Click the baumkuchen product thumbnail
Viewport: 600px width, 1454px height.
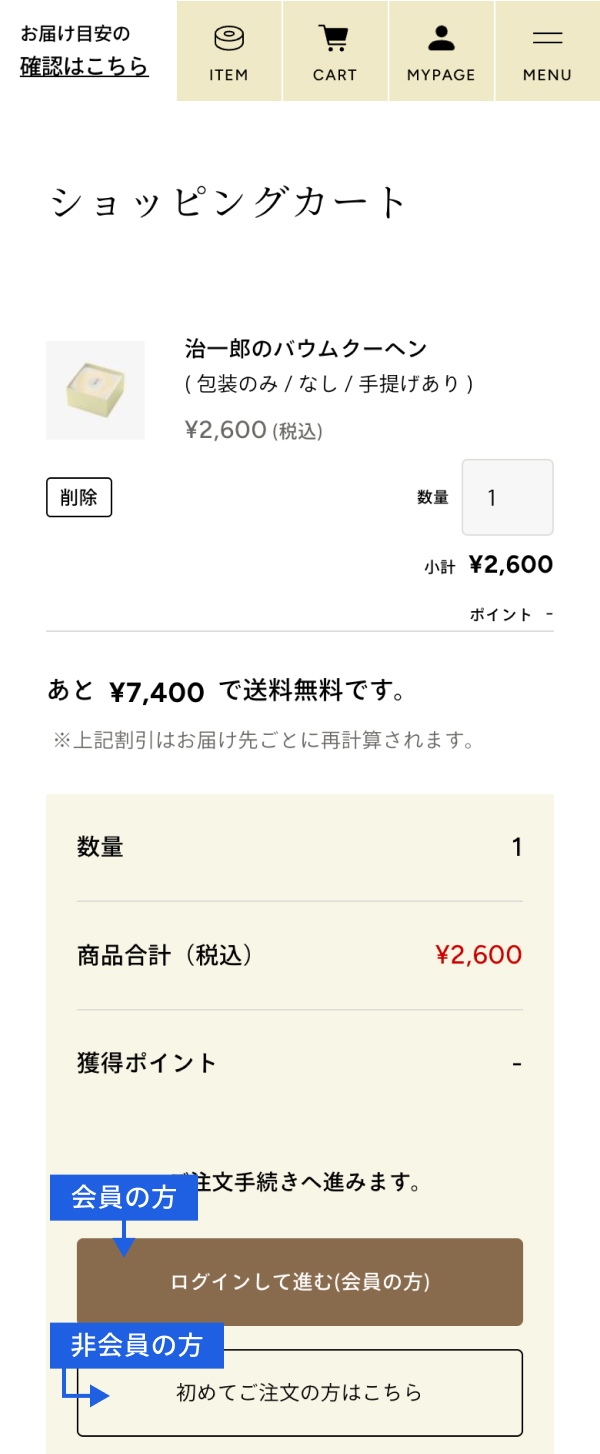point(95,390)
